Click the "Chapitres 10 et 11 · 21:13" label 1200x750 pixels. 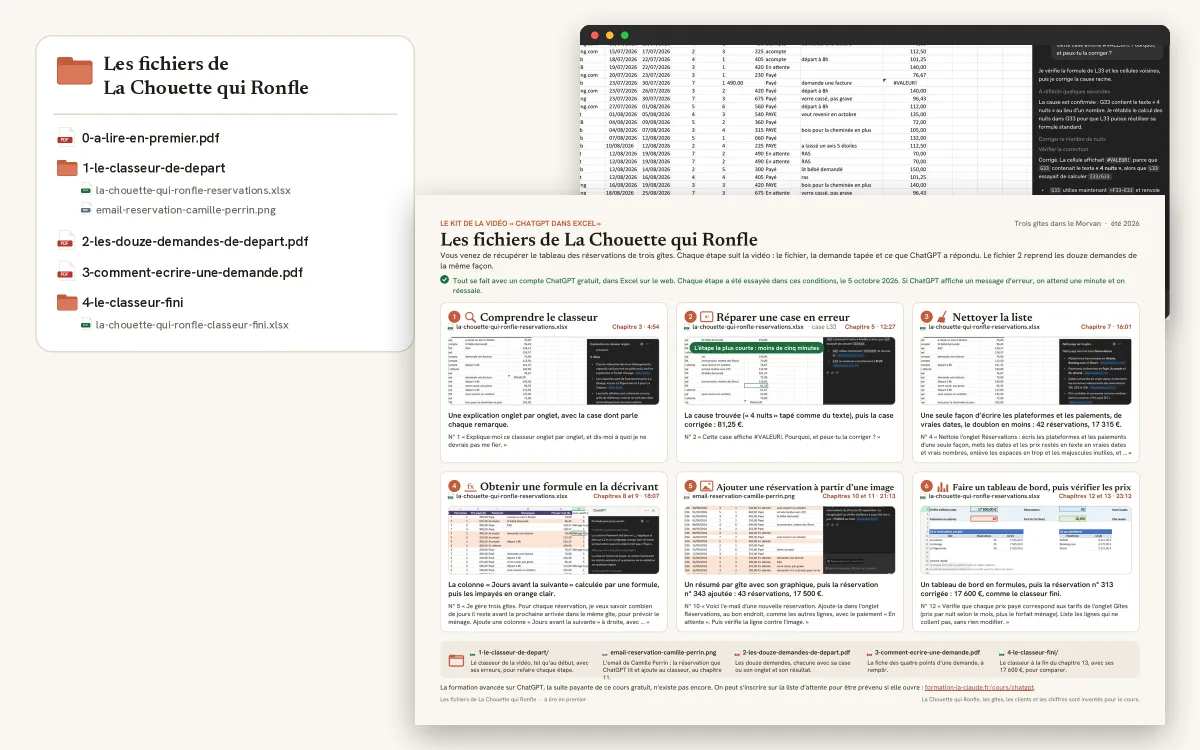point(859,496)
